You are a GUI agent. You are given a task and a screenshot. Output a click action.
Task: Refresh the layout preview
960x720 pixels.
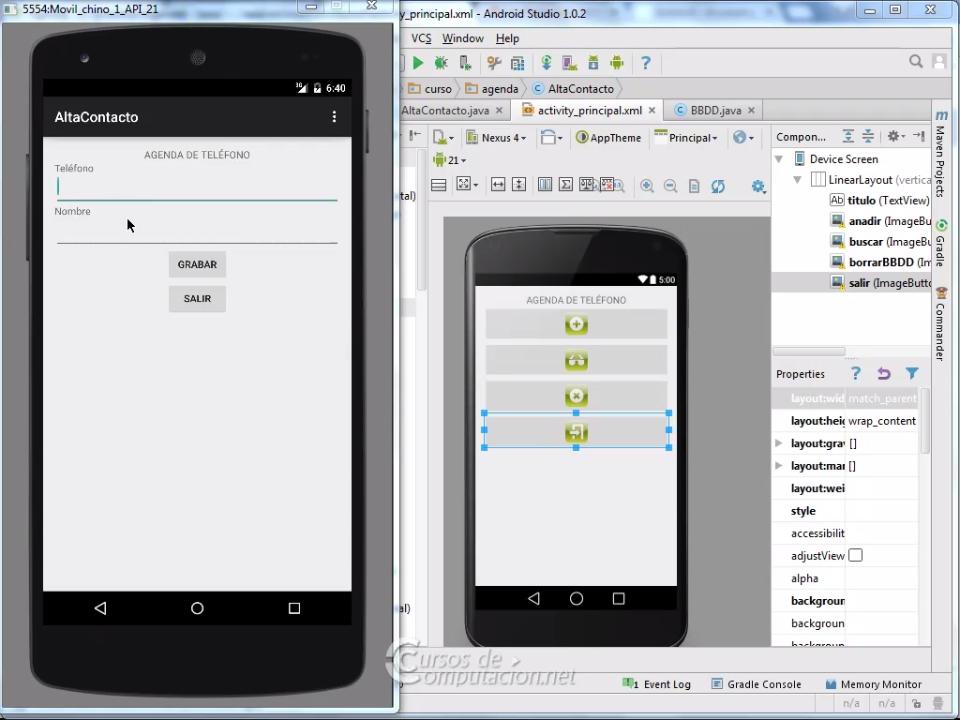click(x=718, y=186)
